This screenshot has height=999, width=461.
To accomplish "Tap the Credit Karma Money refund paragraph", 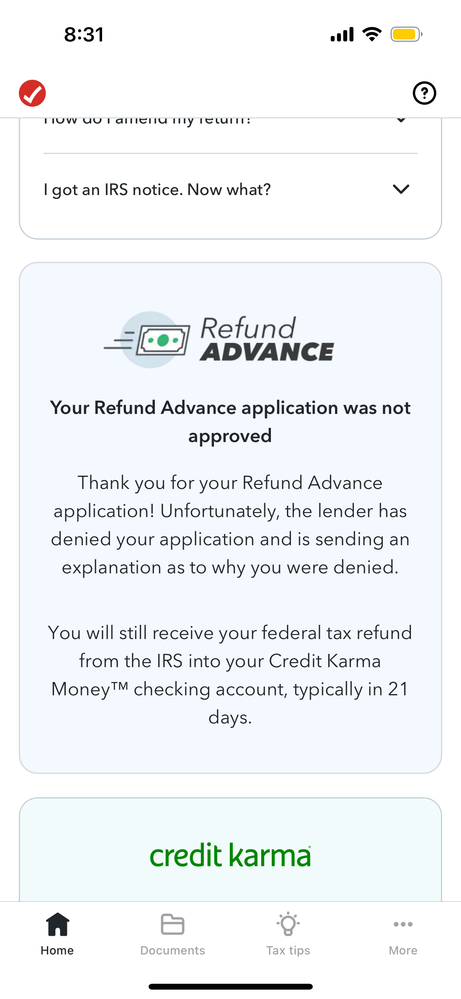I will [x=230, y=675].
